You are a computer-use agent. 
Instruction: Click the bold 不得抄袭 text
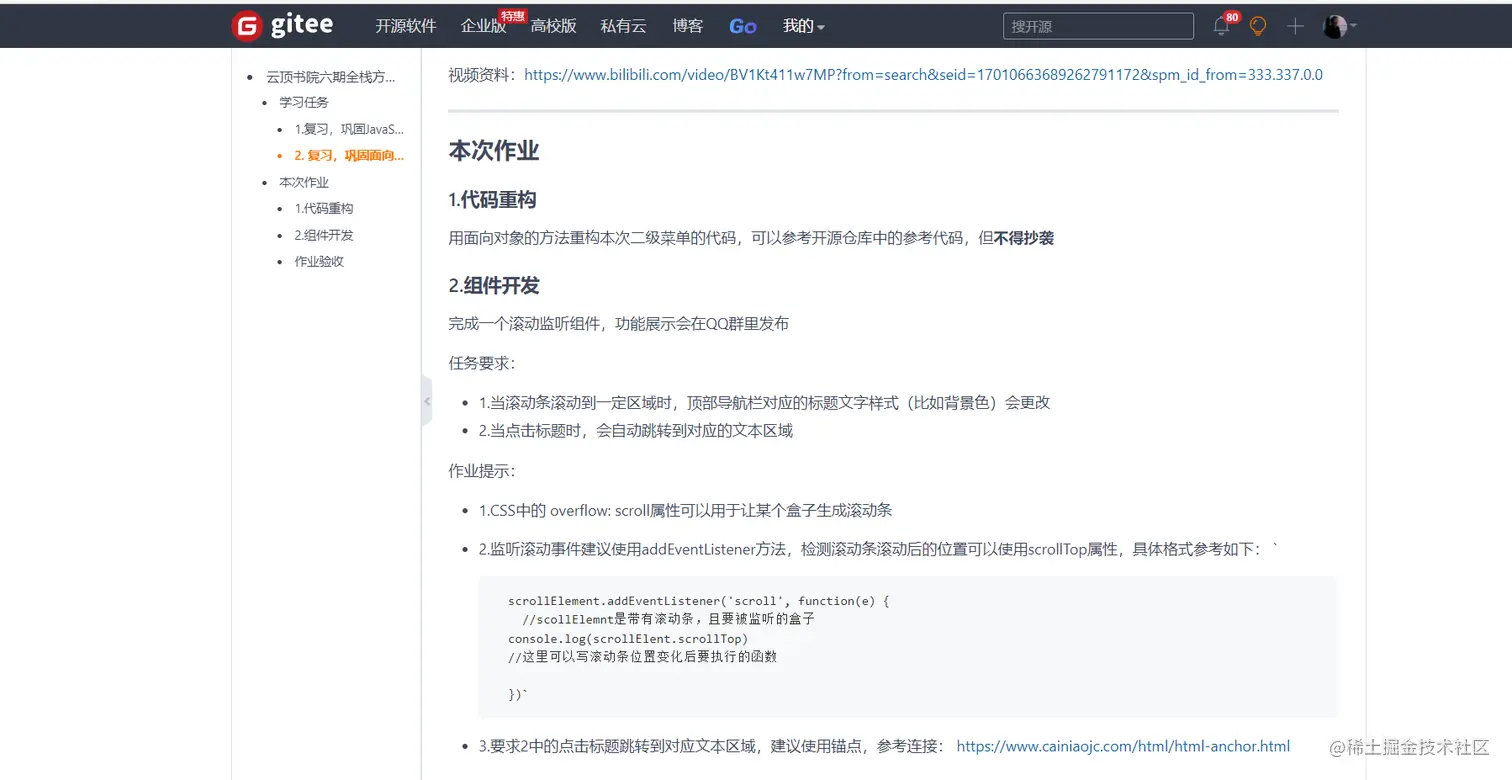1024,238
